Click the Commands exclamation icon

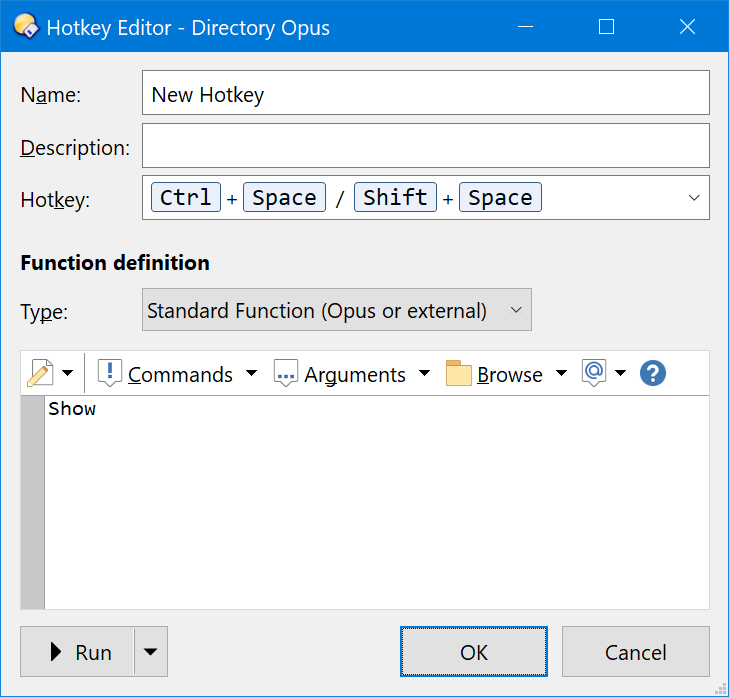pos(110,373)
